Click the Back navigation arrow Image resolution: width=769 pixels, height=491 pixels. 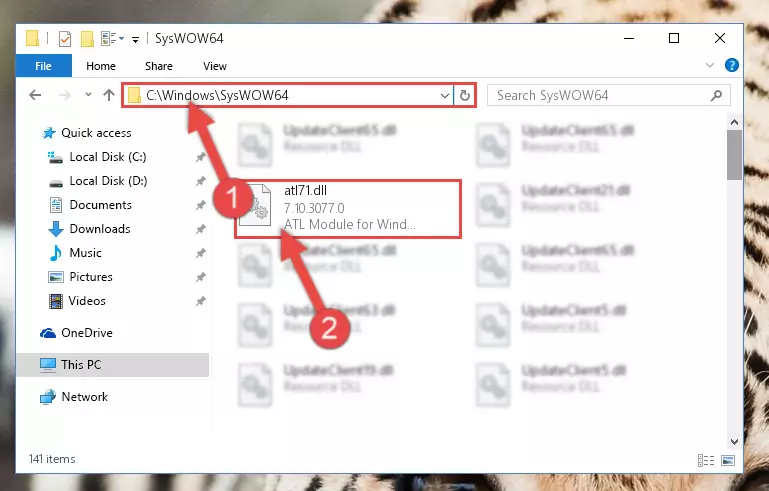point(35,95)
